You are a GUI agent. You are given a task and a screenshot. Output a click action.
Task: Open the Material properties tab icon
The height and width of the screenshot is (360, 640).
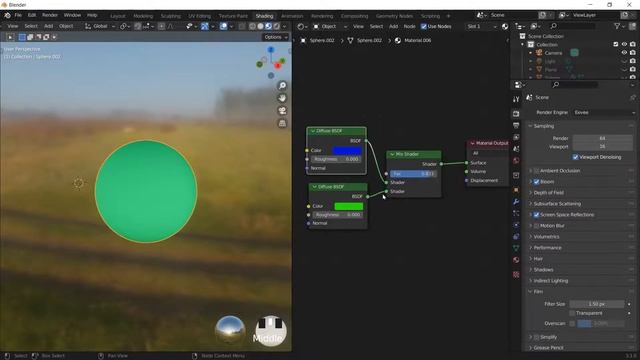tap(516, 260)
